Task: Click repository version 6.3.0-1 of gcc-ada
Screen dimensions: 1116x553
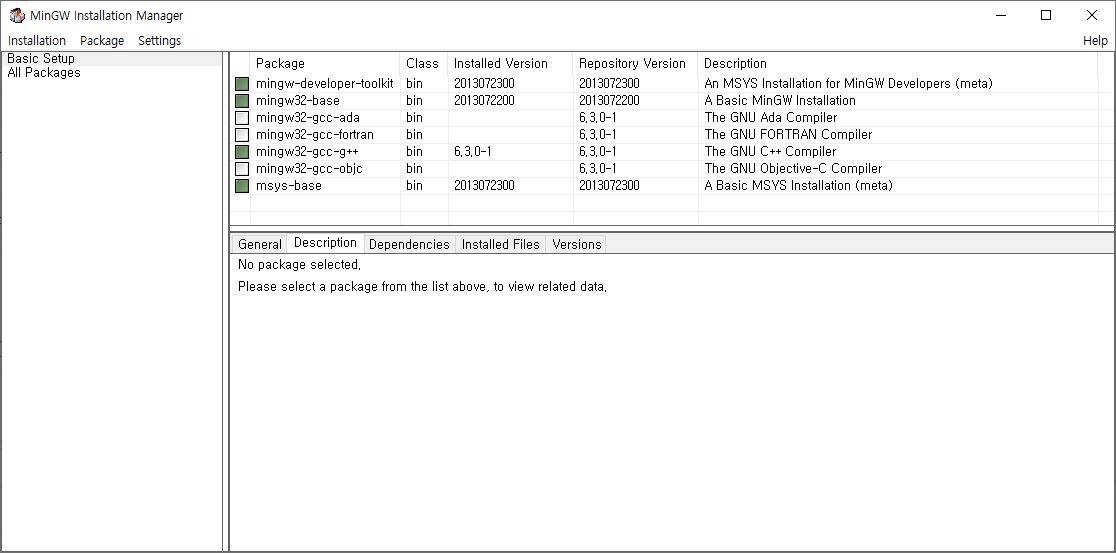Action: [597, 118]
